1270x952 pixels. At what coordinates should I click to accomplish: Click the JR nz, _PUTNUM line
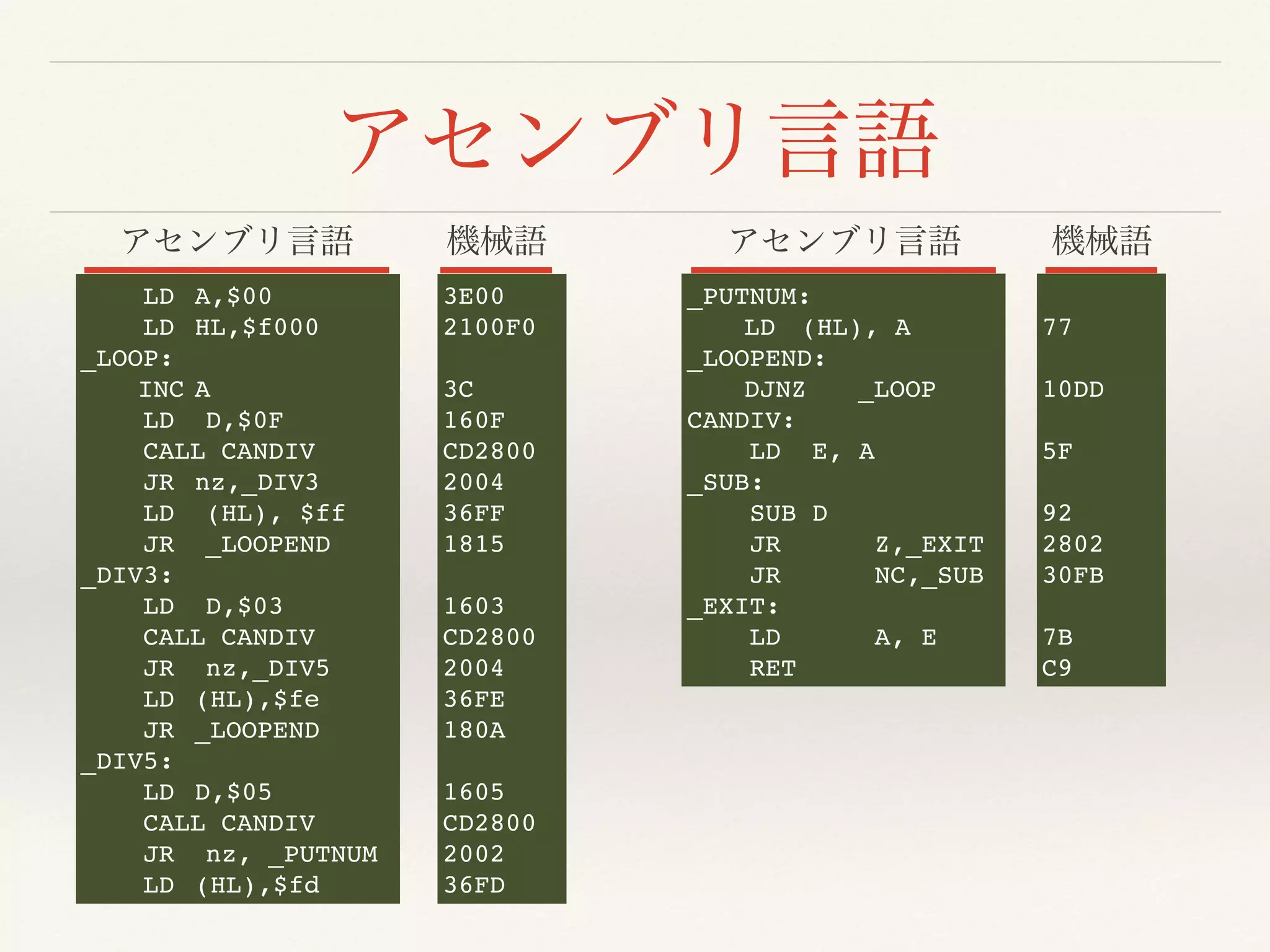(x=260, y=855)
